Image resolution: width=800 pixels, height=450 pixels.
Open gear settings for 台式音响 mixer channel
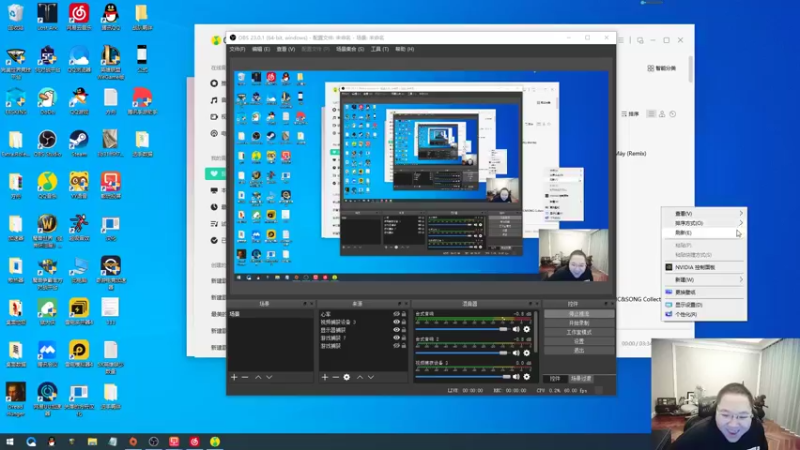tap(527, 329)
